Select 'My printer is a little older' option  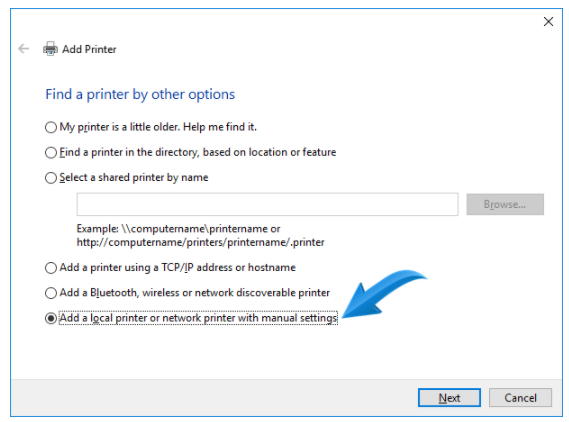coord(51,127)
